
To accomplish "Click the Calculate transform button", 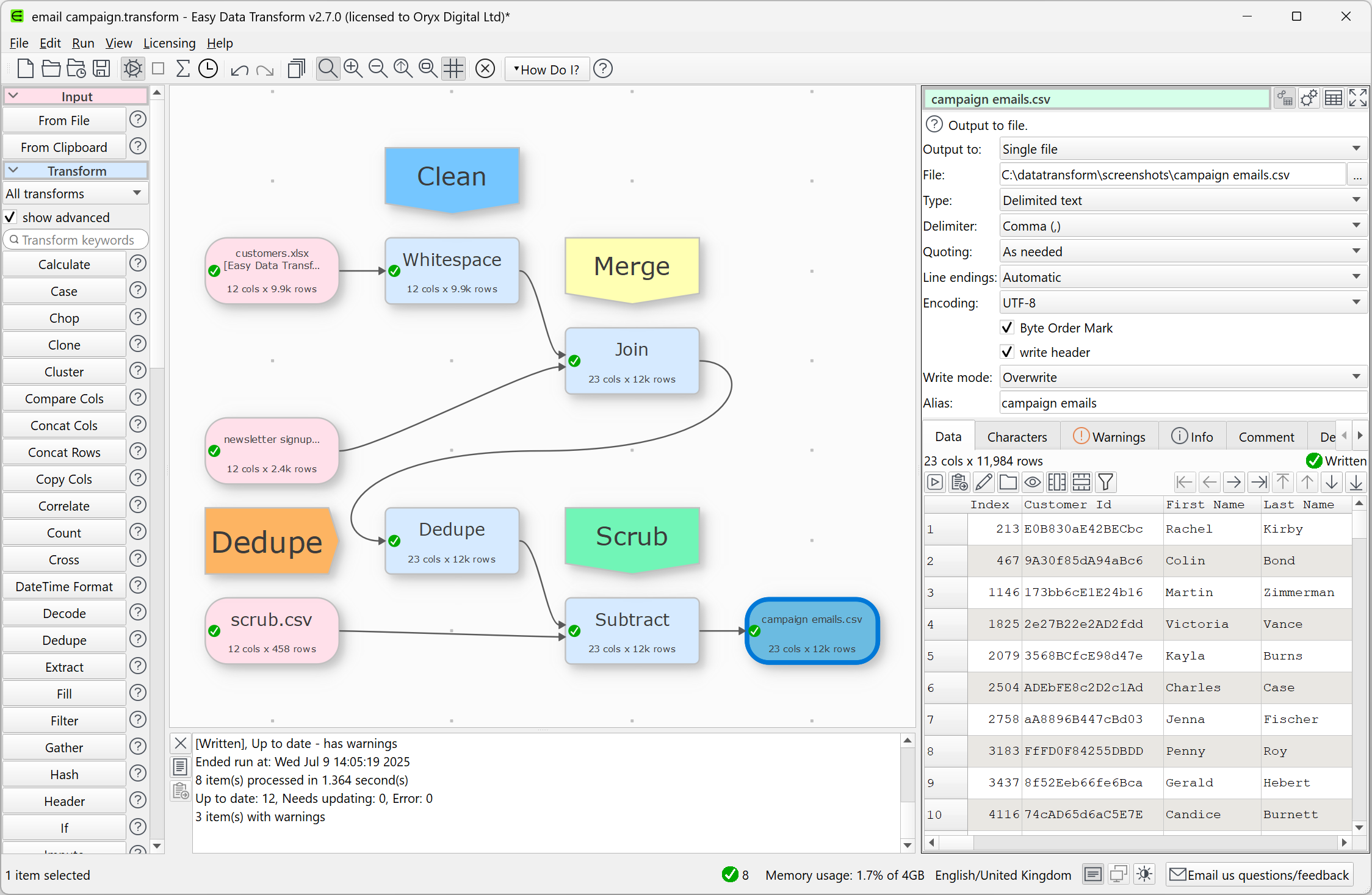I will click(64, 264).
